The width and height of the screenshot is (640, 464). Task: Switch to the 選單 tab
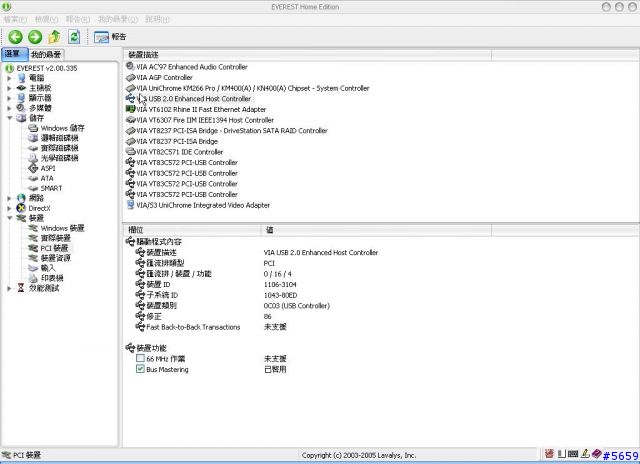14,54
